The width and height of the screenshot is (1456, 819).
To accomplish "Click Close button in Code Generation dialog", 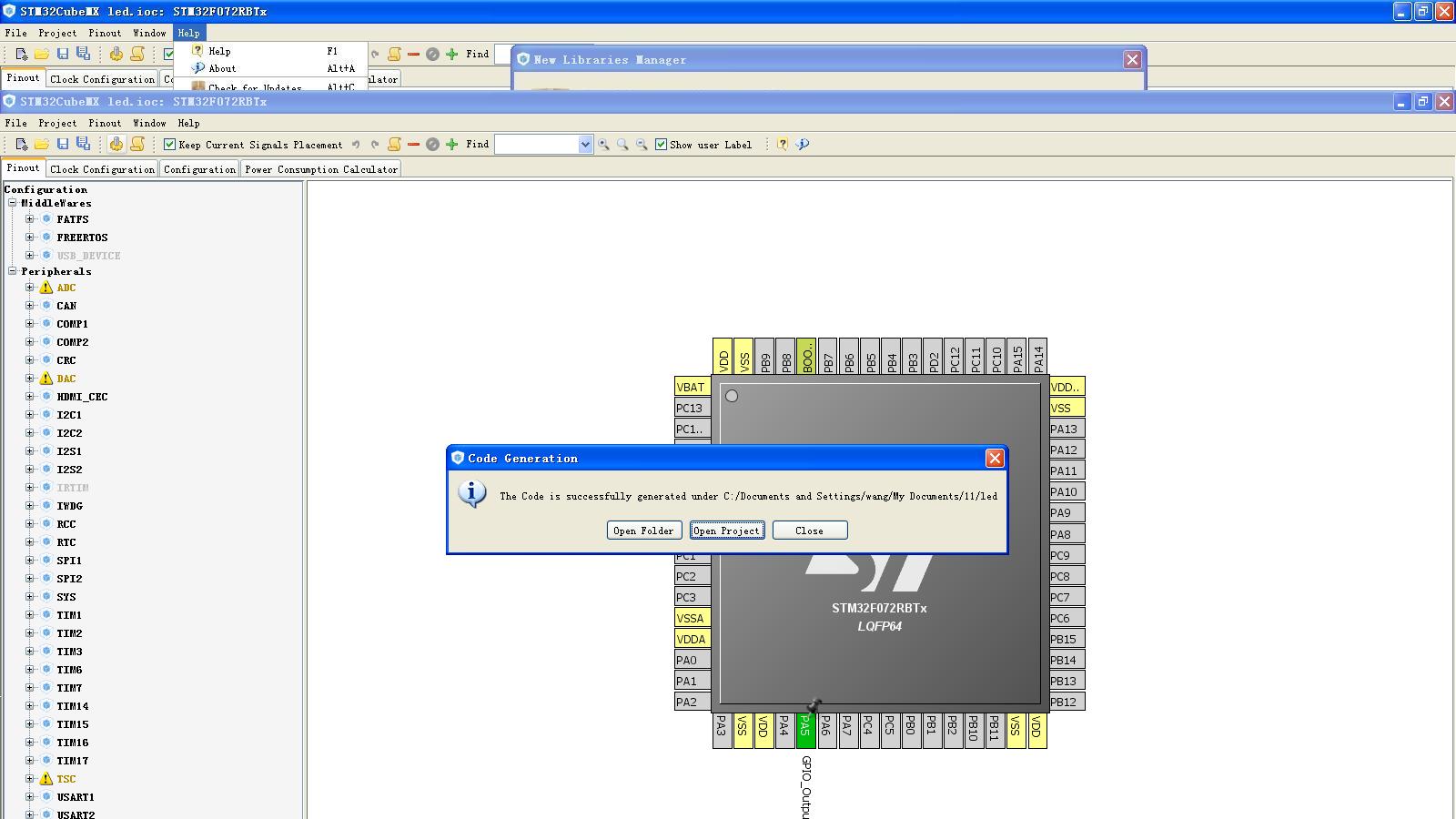I will (810, 531).
